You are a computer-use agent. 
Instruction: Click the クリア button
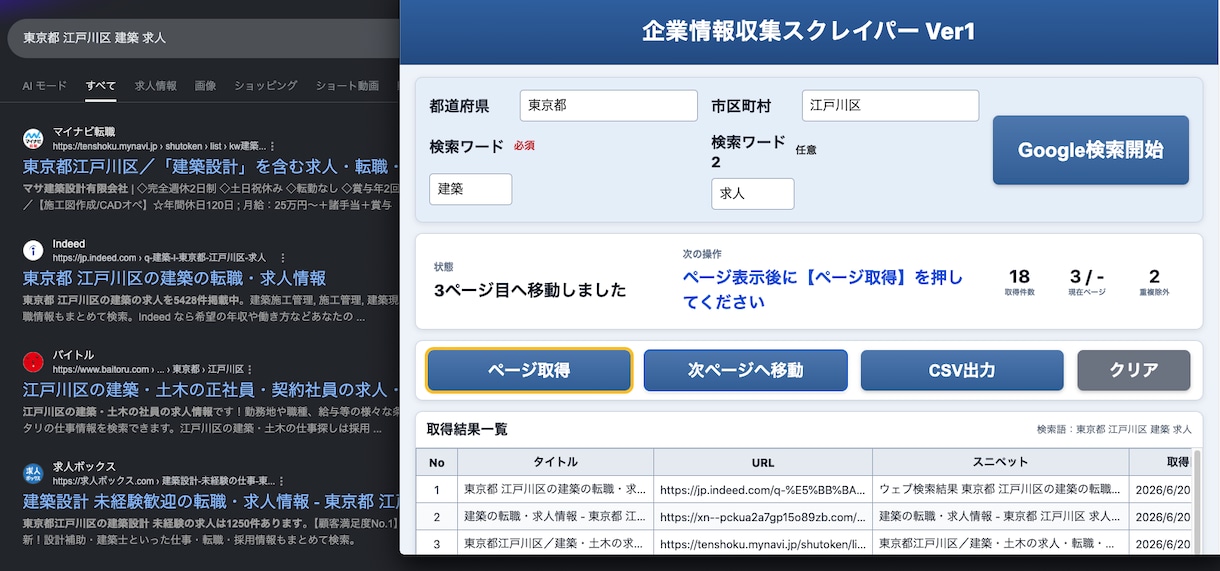coord(1134,370)
